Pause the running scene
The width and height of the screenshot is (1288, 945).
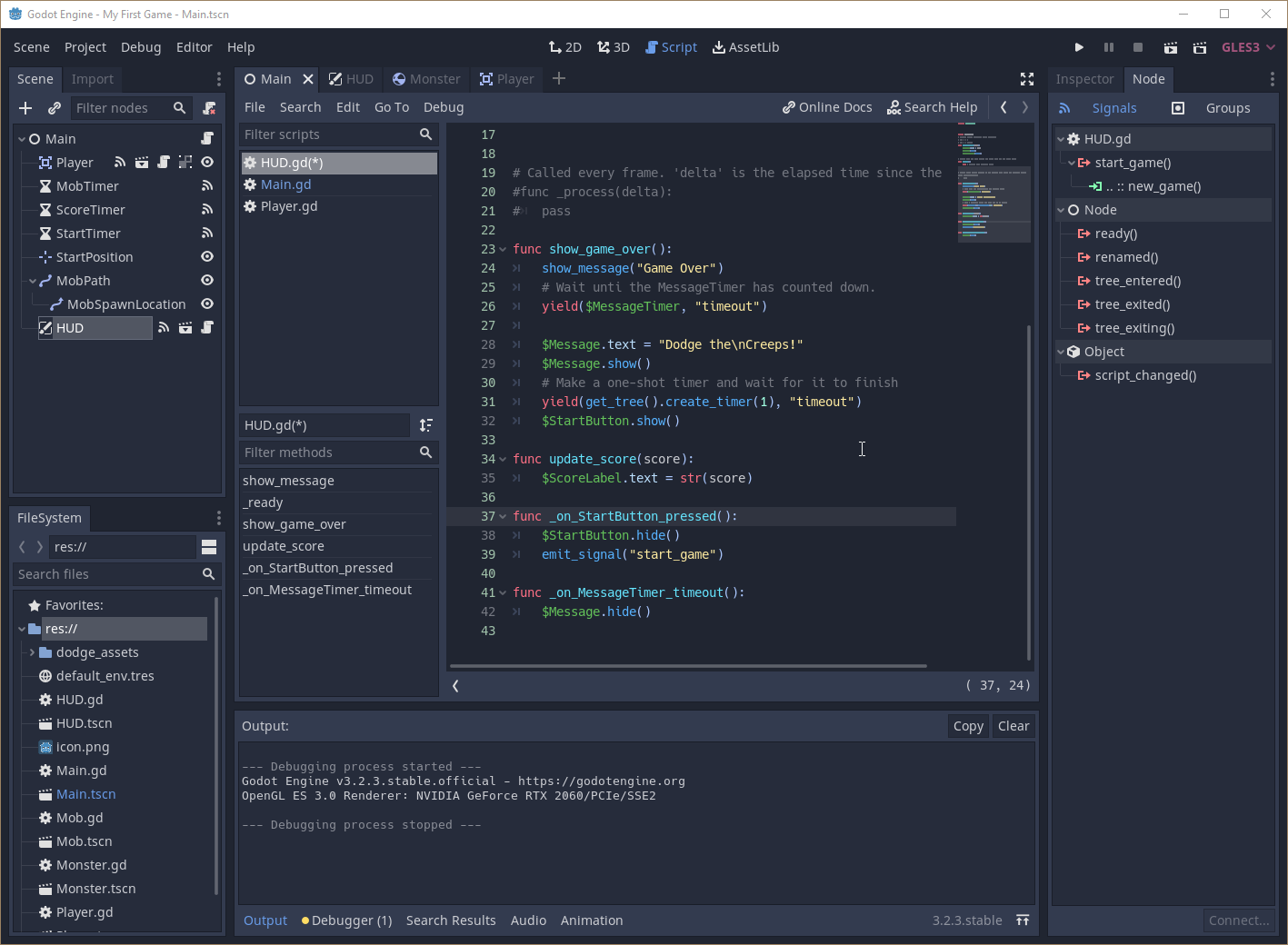coord(1109,47)
